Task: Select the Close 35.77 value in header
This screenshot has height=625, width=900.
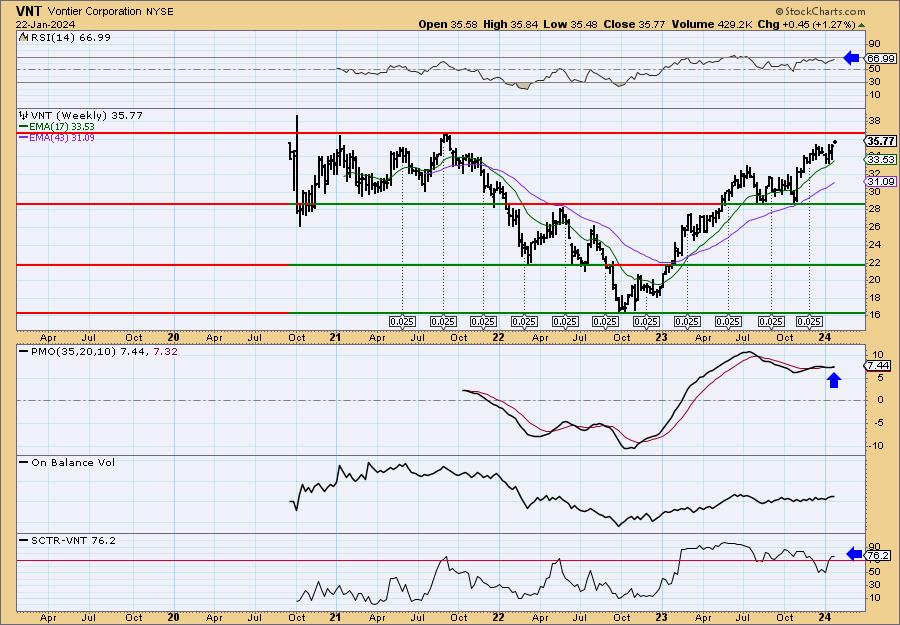Action: coord(636,25)
